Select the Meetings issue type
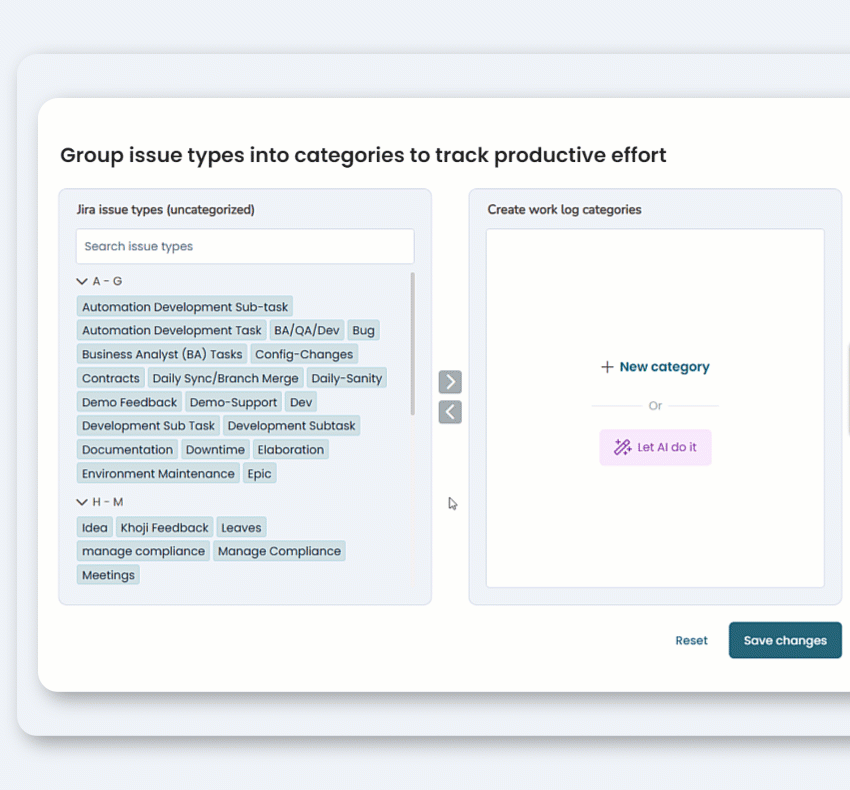 [108, 575]
